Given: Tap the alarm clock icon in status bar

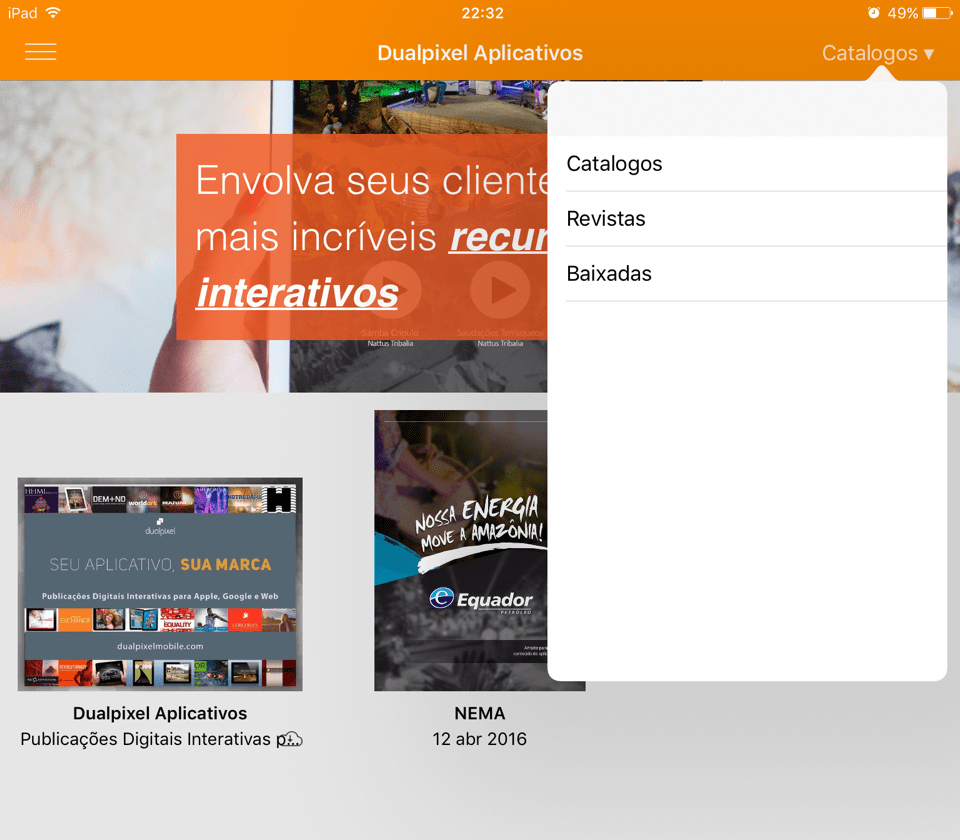Looking at the screenshot, I should click(874, 13).
